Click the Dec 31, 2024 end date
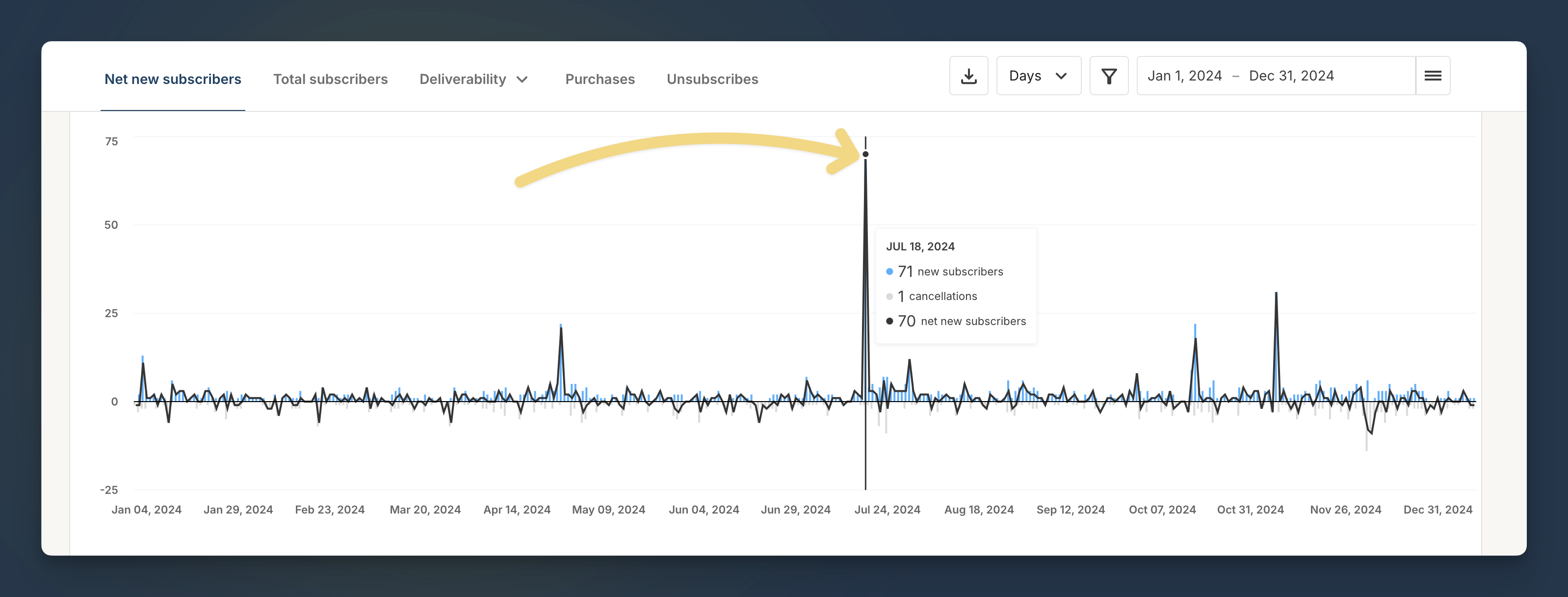 1291,76
